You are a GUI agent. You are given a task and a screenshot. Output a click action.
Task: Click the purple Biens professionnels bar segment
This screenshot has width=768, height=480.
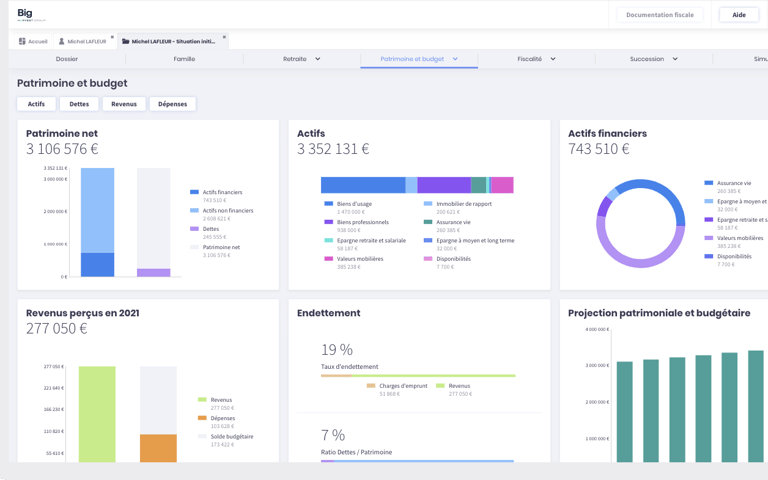pos(444,185)
